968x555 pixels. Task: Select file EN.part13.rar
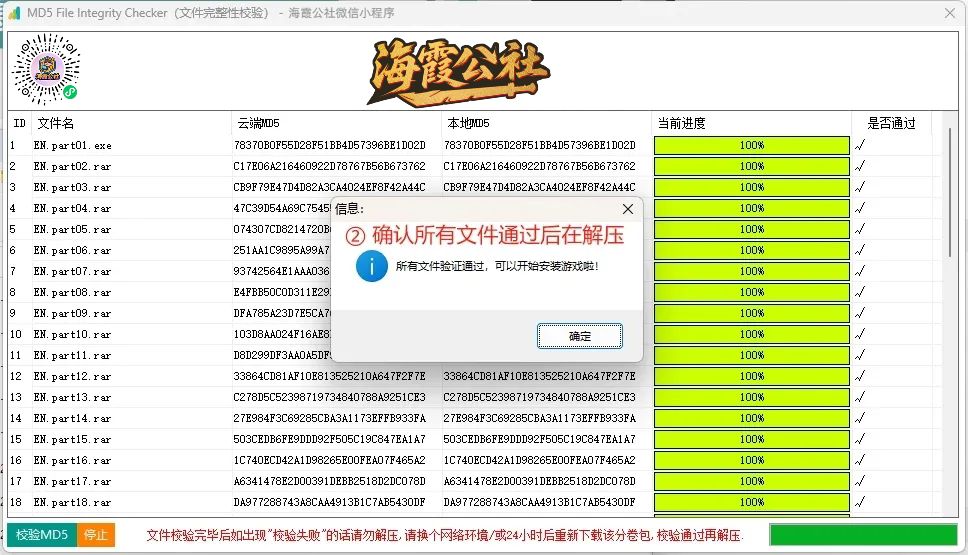point(73,398)
